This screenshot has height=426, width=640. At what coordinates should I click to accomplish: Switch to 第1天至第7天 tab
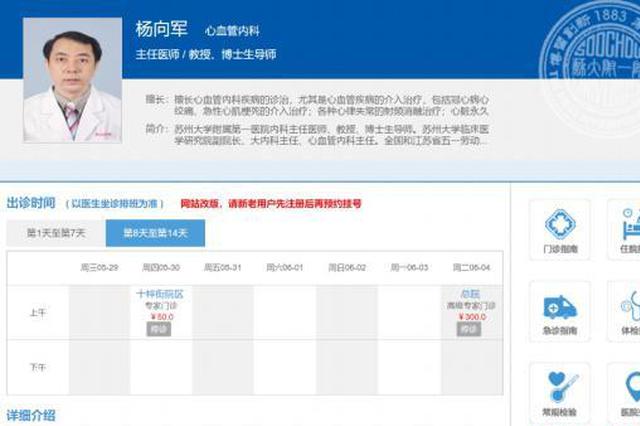[x=56, y=233]
